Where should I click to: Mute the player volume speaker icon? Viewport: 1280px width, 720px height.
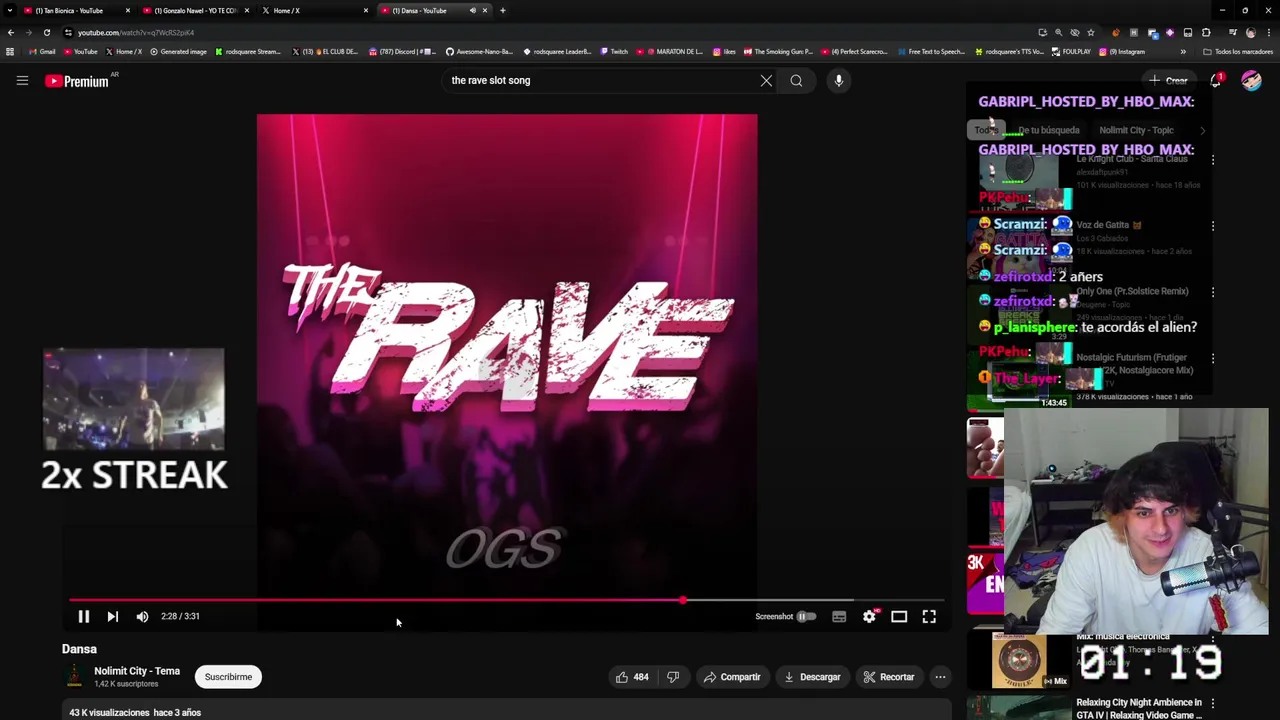(142, 617)
